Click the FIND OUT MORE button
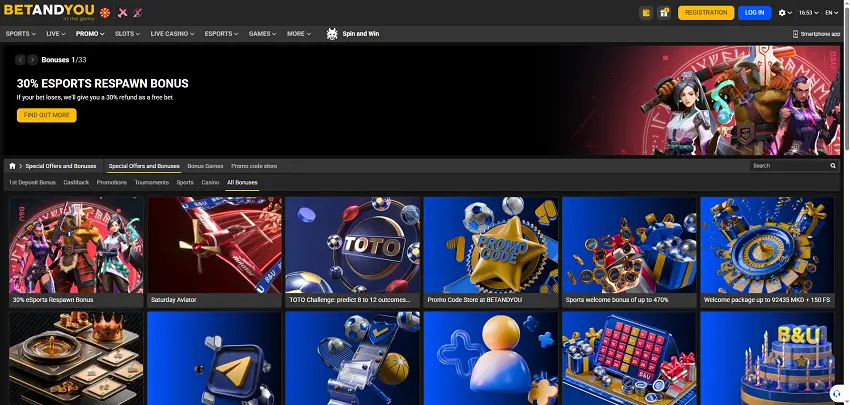The height and width of the screenshot is (405, 850). pos(47,115)
